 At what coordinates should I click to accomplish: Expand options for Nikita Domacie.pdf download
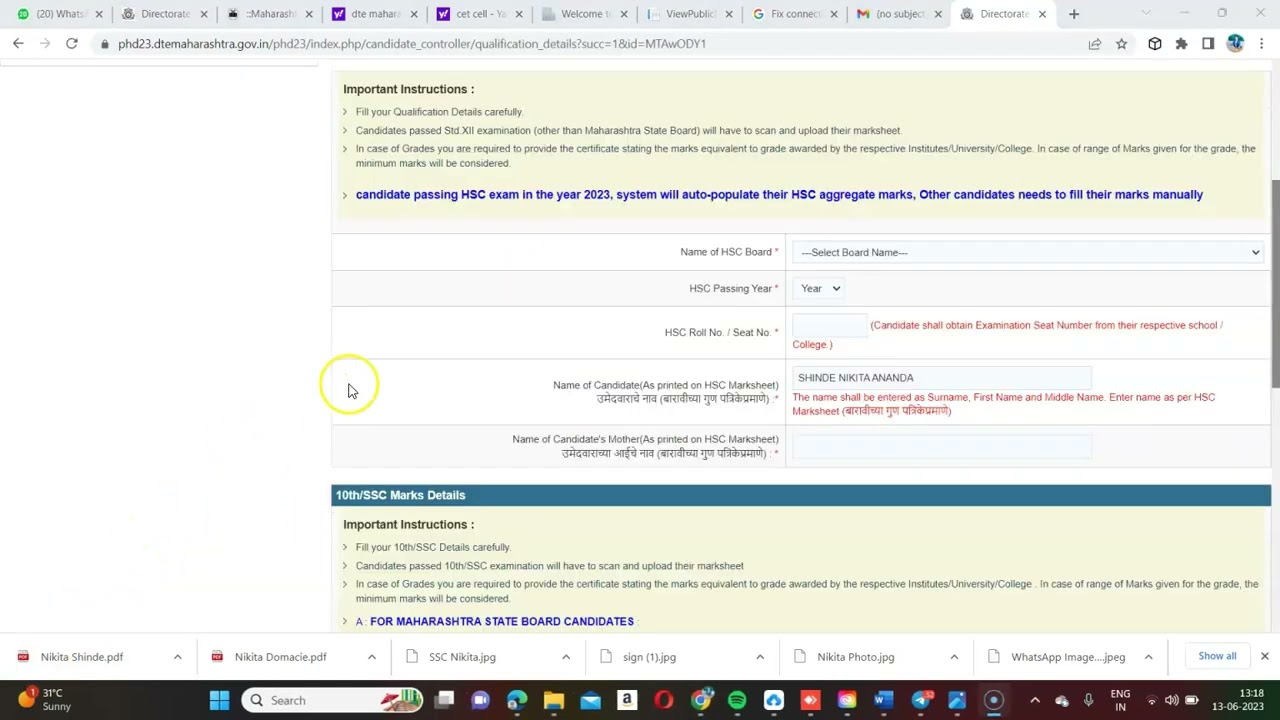click(371, 657)
